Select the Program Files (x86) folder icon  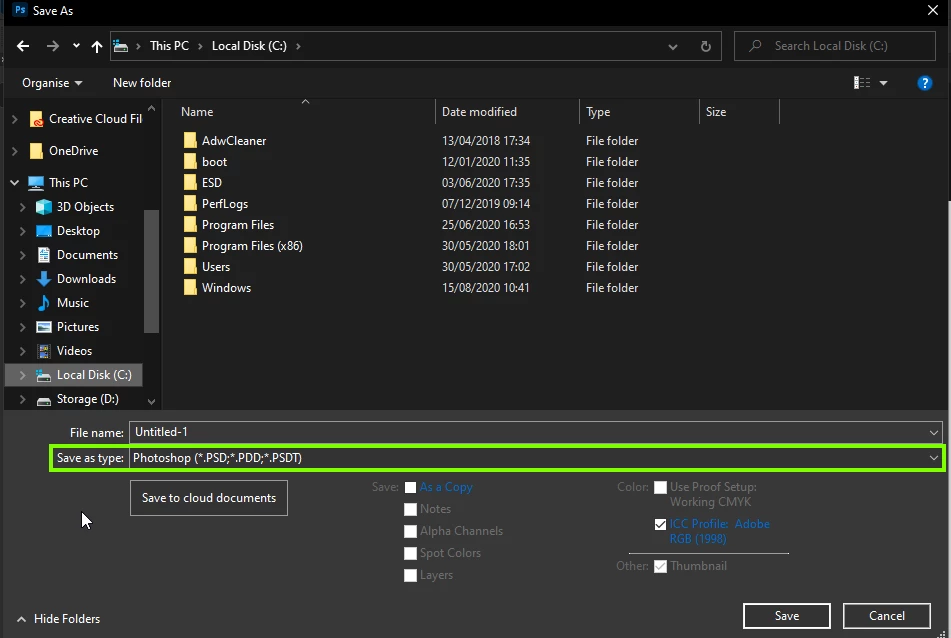pos(190,246)
